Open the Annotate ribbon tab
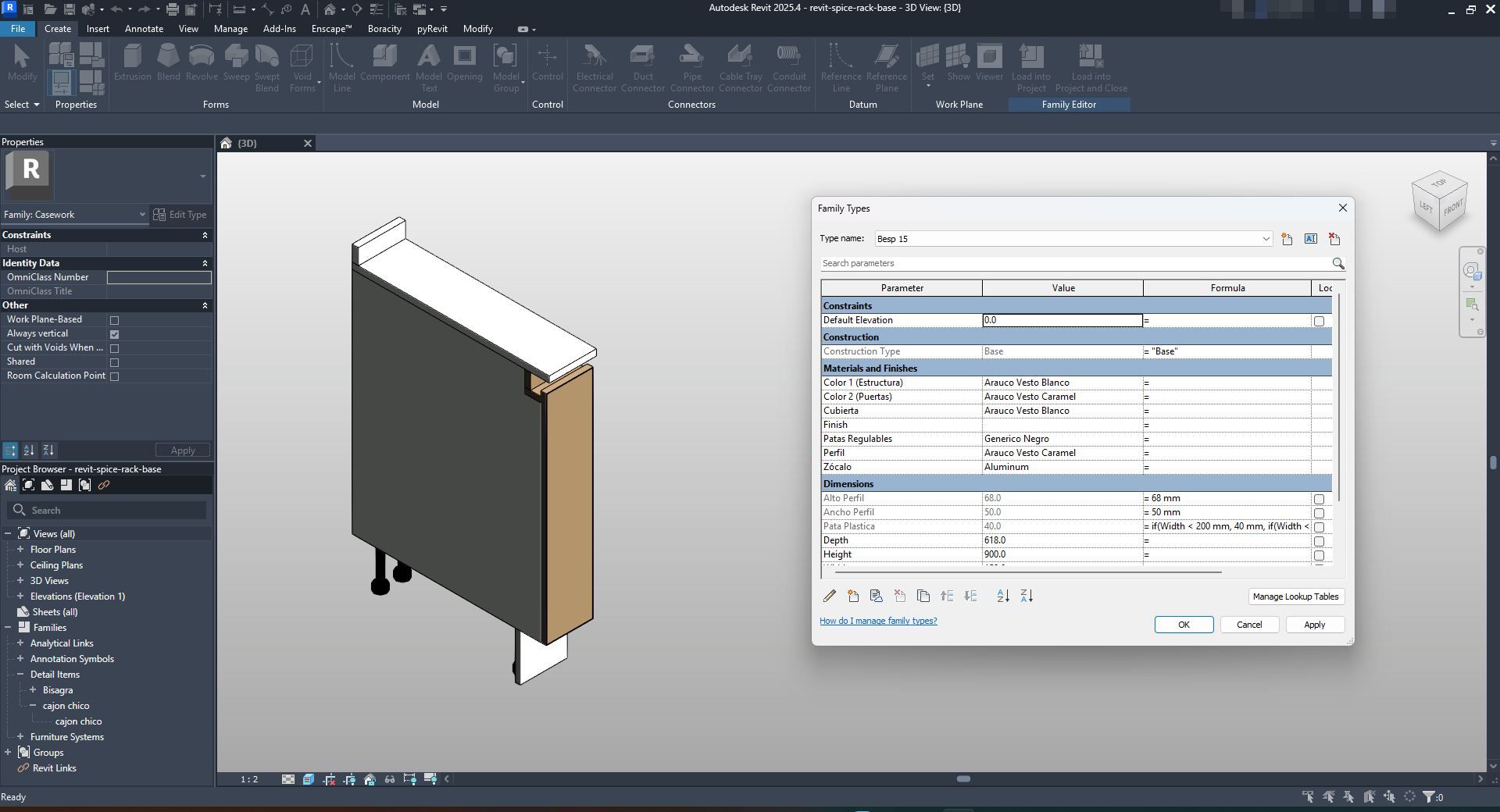Viewport: 1500px width, 812px height. [x=144, y=29]
